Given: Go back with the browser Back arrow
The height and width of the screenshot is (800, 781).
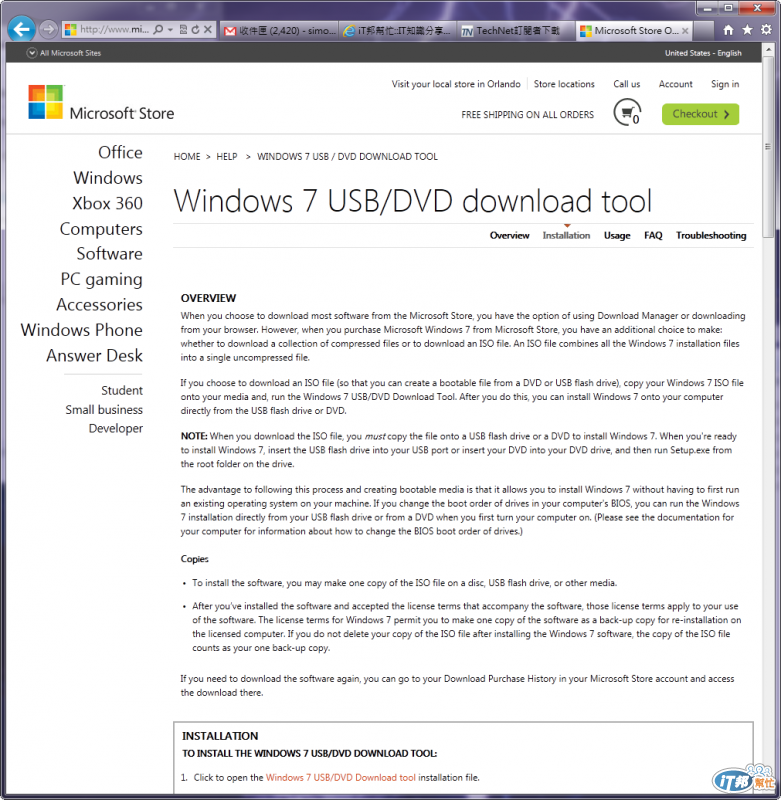Looking at the screenshot, I should point(21,29).
